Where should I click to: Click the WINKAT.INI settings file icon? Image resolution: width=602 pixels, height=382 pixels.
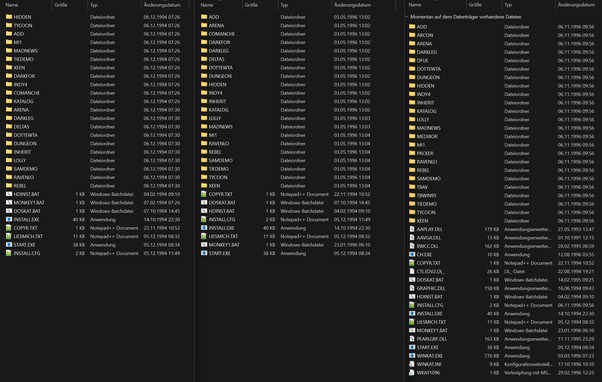pyautogui.click(x=412, y=364)
